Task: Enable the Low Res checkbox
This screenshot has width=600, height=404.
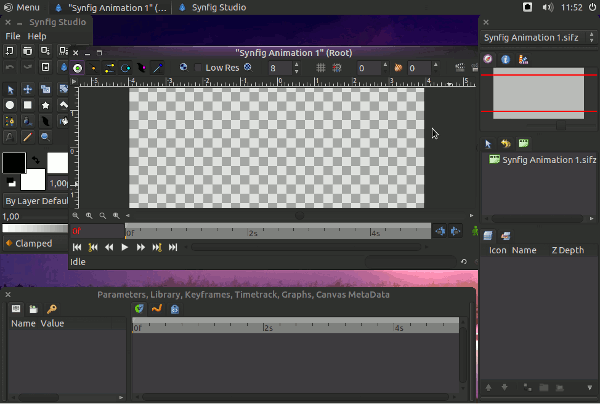Action: pos(197,68)
